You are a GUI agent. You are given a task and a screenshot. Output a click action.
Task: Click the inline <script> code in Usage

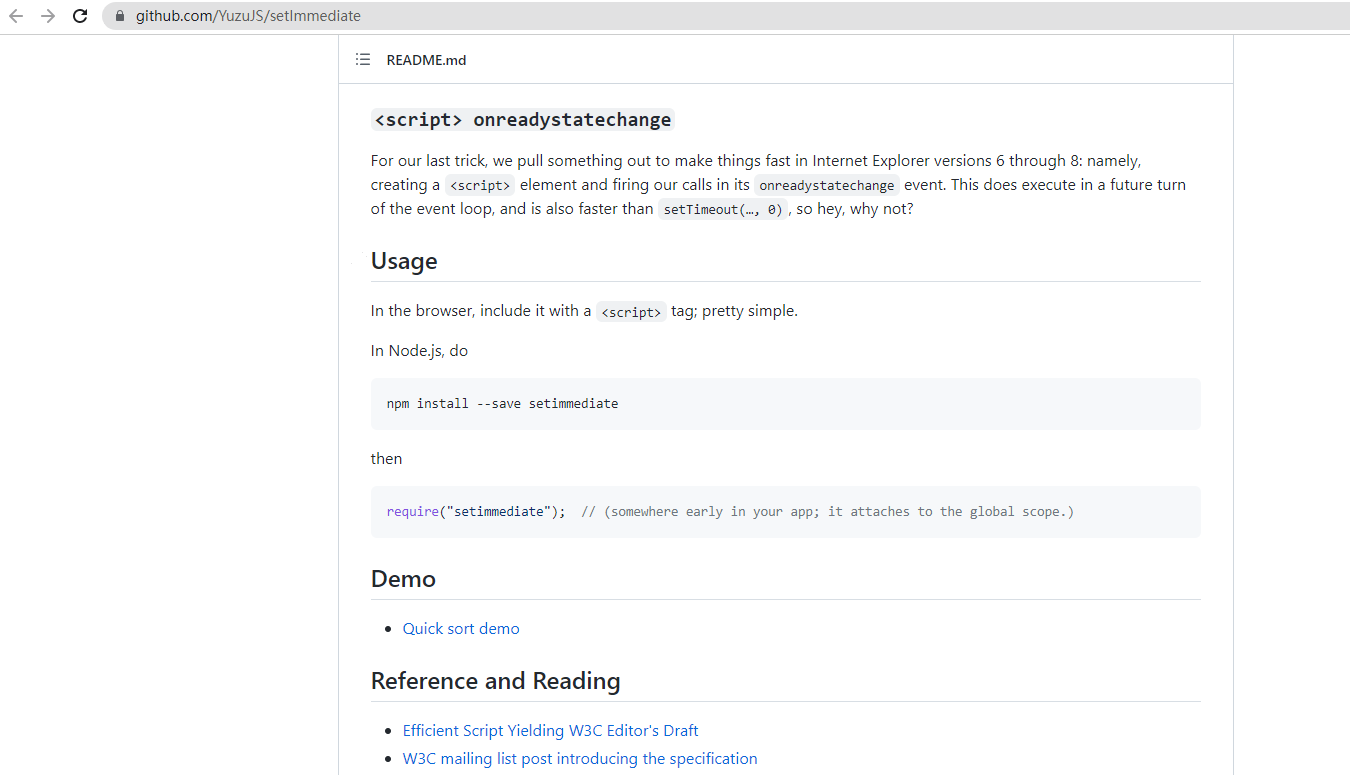point(631,312)
